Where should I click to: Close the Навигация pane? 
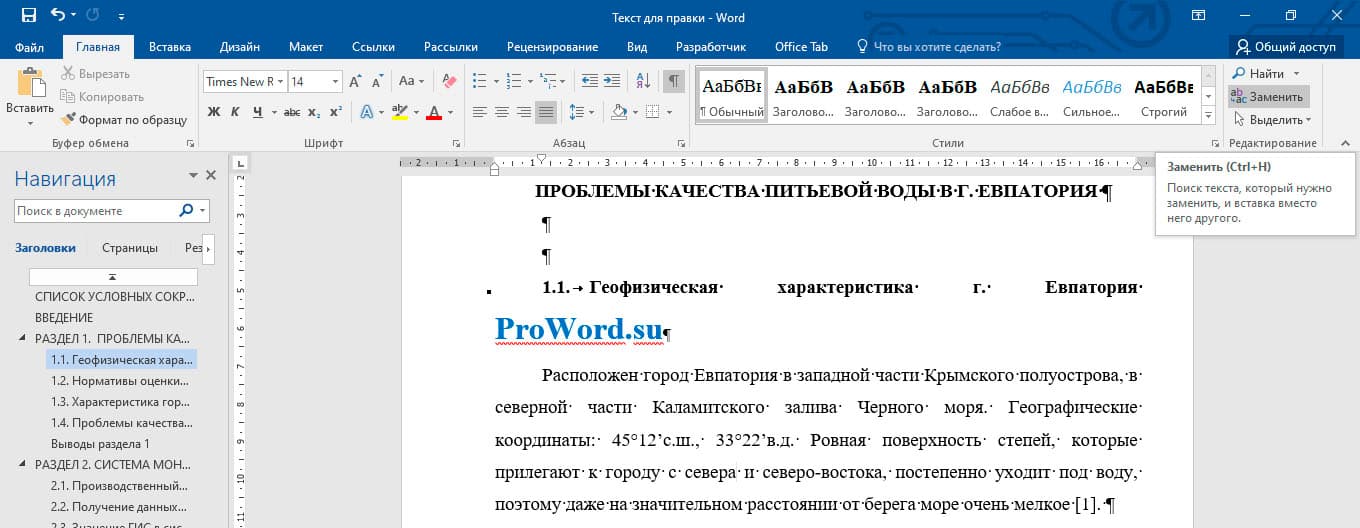(211, 175)
